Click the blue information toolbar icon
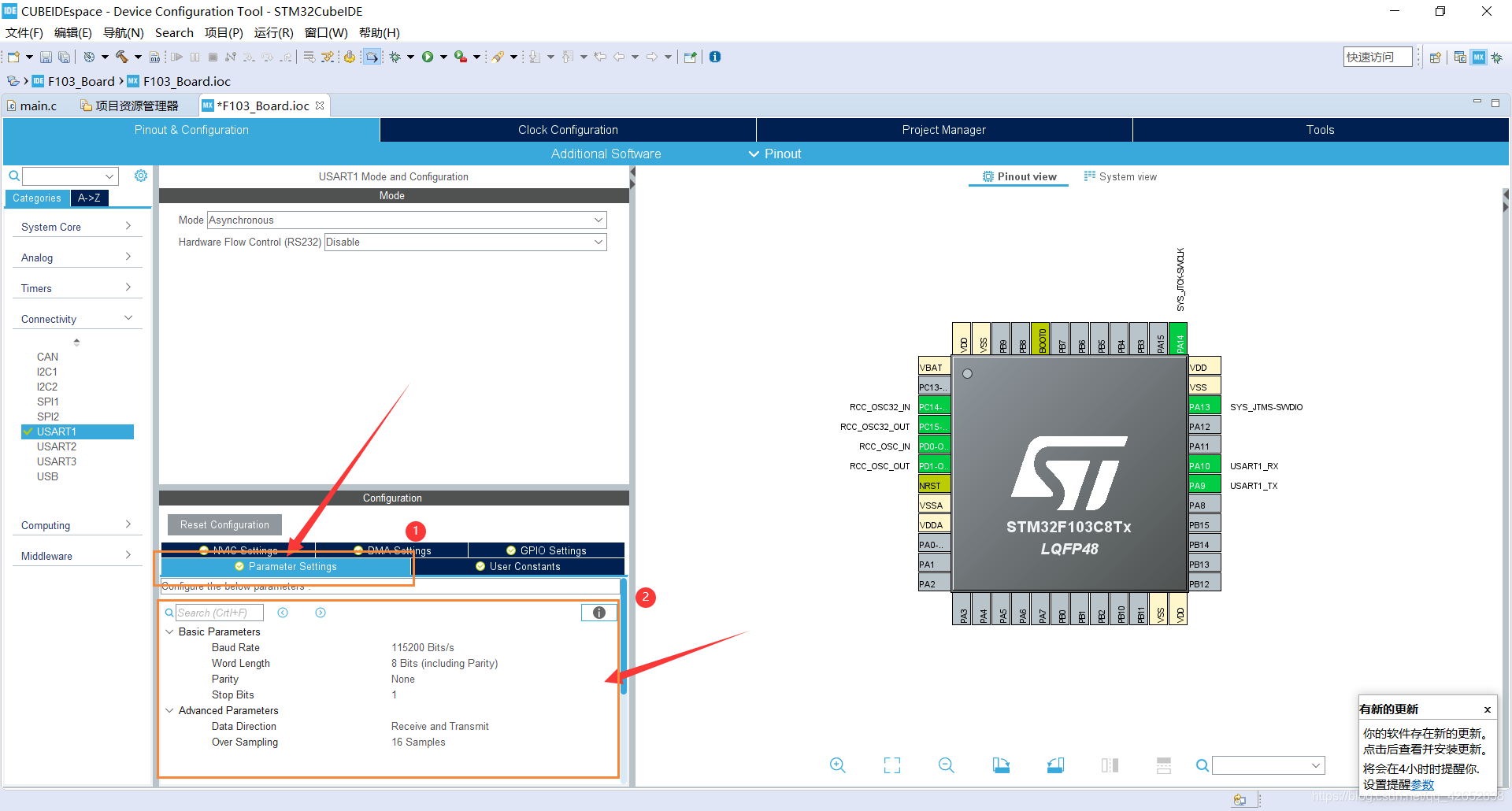The width and height of the screenshot is (1512, 811). pos(715,57)
